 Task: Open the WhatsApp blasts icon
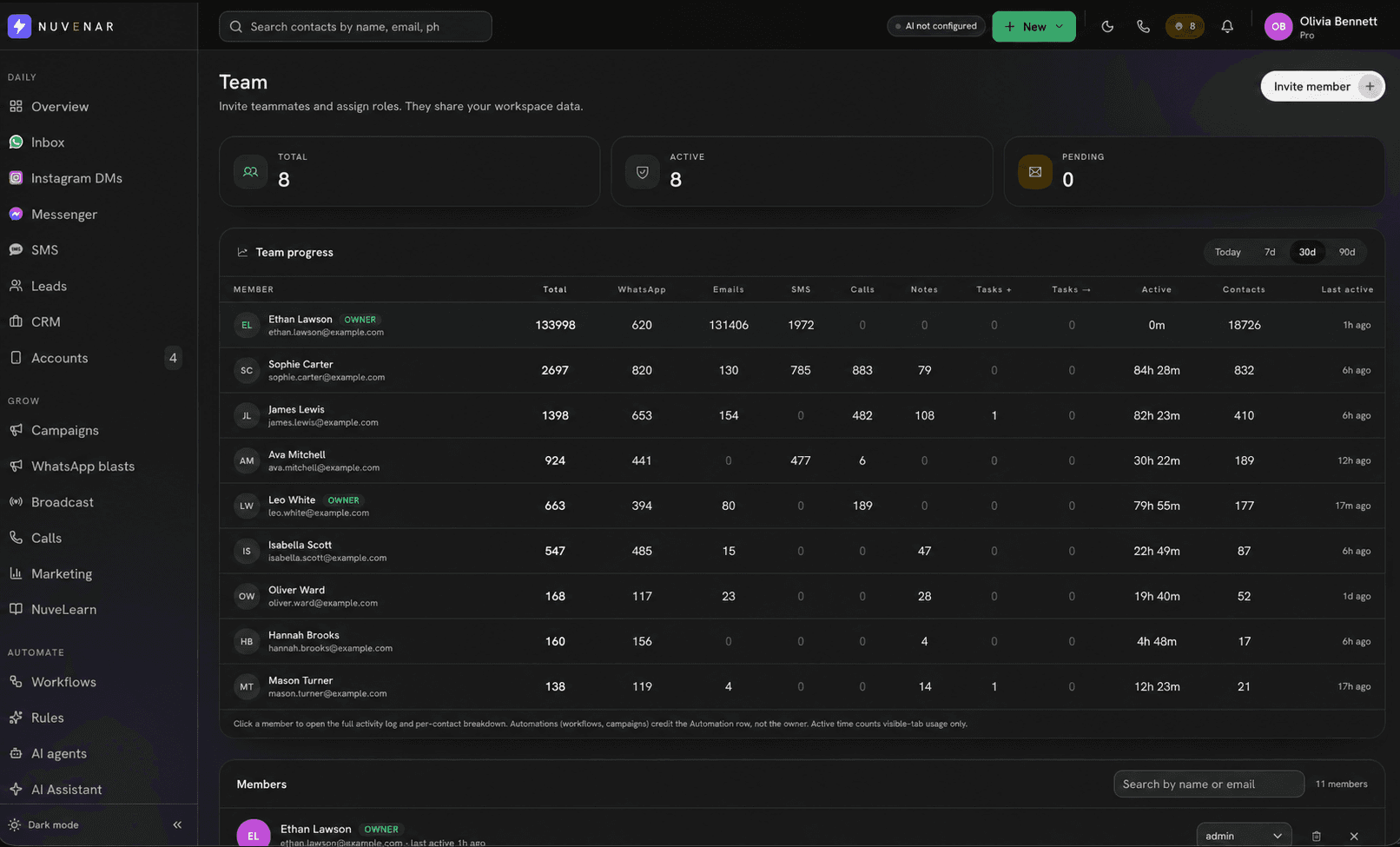coord(16,466)
